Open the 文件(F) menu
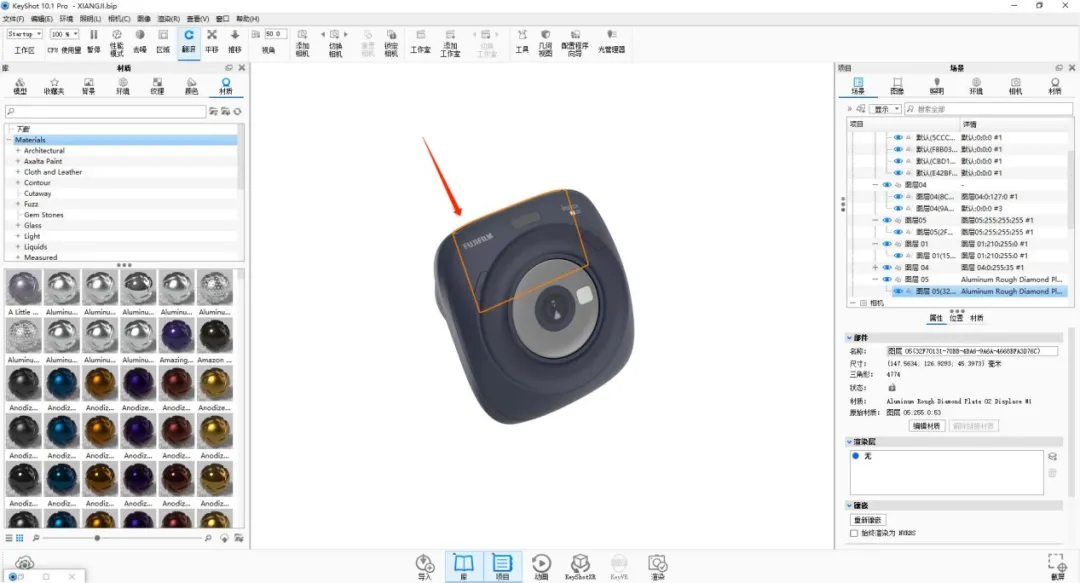 click(x=13, y=19)
